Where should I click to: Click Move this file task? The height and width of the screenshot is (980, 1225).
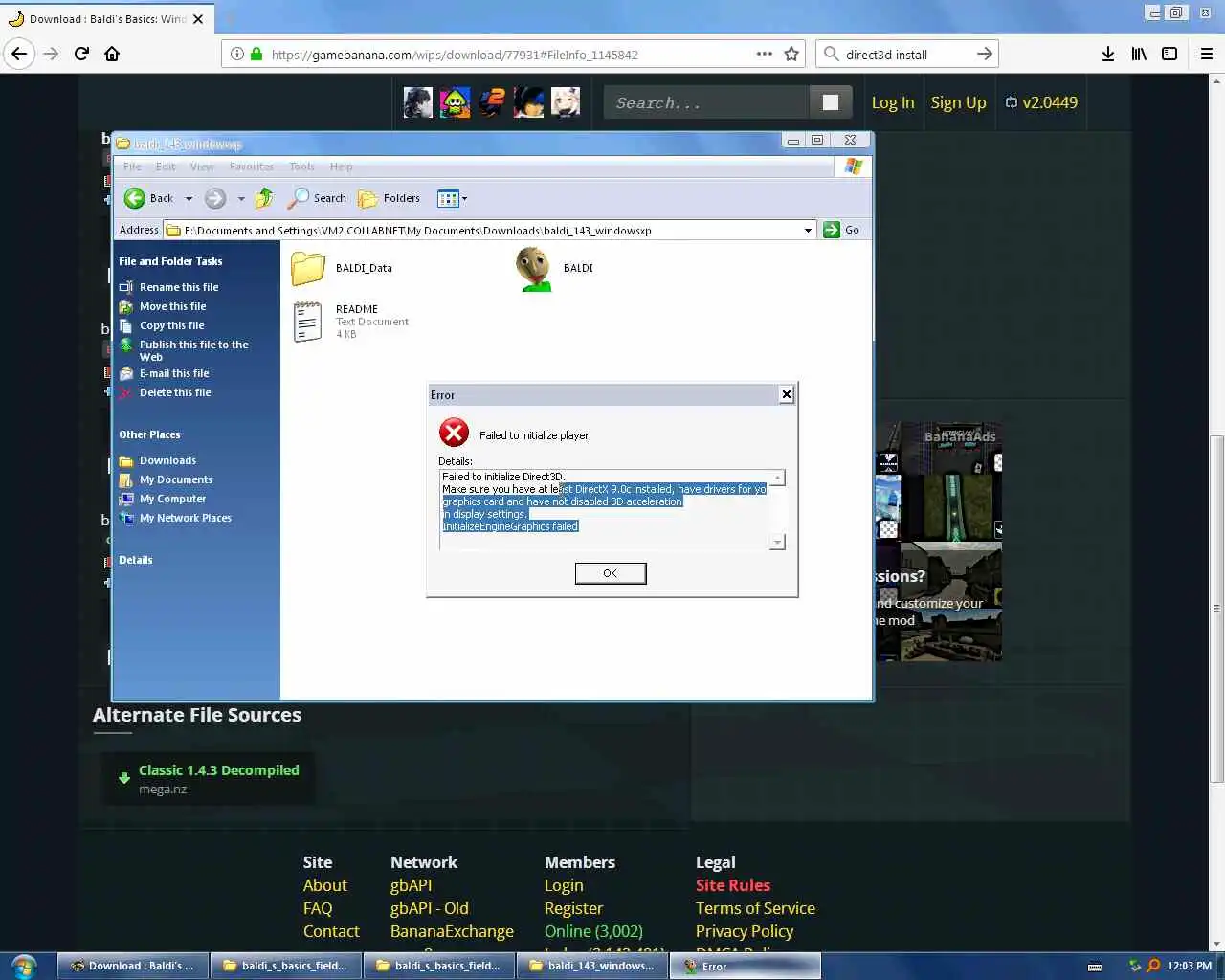coord(172,306)
